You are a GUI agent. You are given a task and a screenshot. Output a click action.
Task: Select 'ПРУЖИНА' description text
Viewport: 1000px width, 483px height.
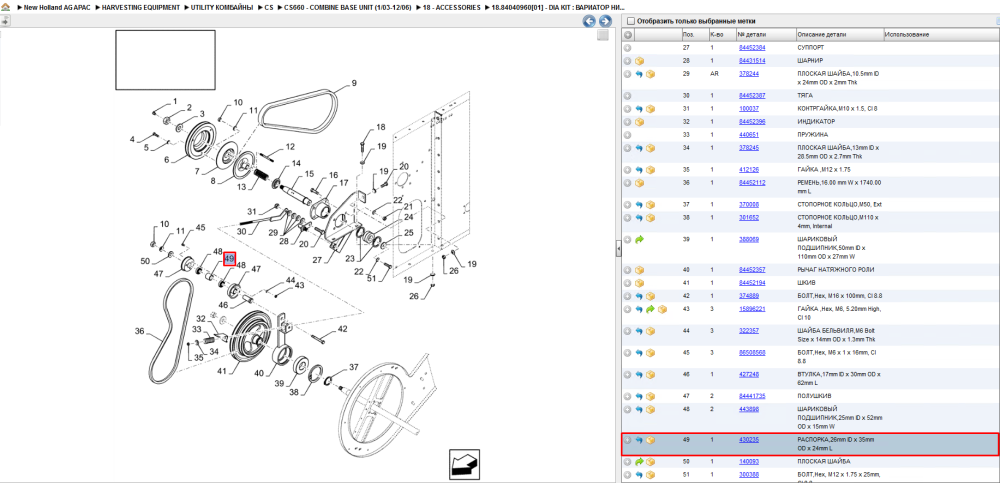pos(812,135)
